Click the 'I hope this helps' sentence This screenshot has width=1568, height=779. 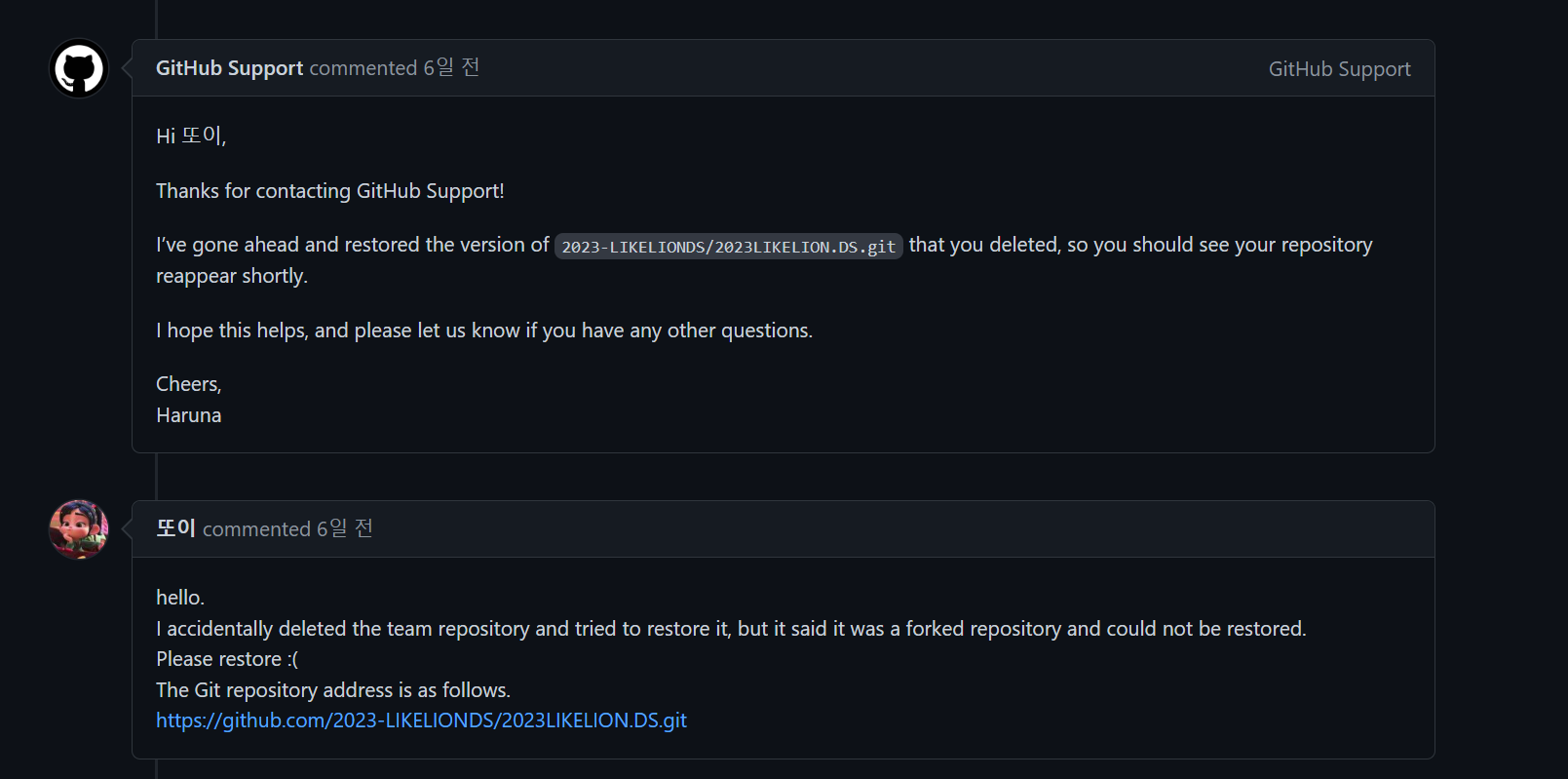[x=484, y=331]
